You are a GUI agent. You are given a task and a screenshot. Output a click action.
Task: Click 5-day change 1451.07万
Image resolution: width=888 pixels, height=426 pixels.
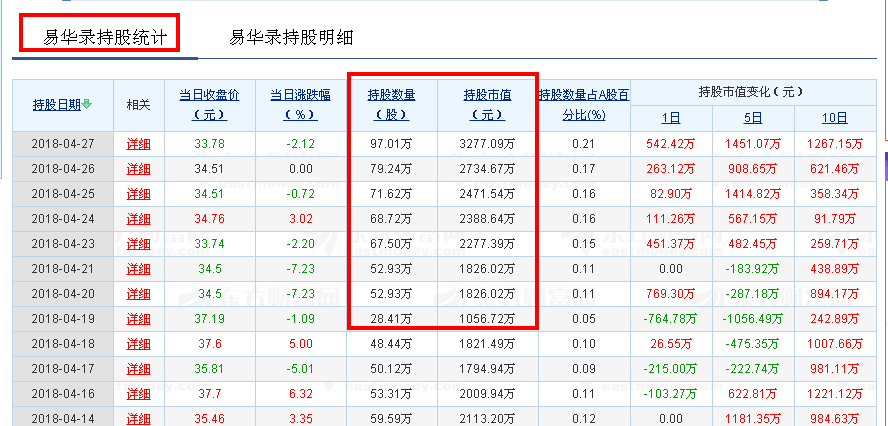tap(753, 144)
